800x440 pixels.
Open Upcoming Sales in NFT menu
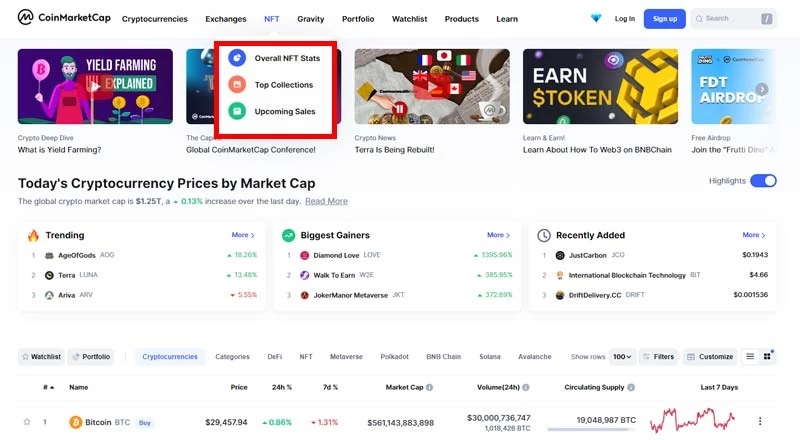(x=284, y=111)
